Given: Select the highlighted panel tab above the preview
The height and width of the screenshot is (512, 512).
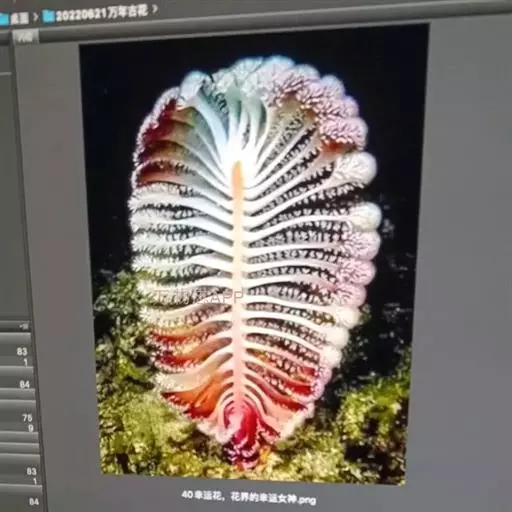Looking at the screenshot, I should click(x=26, y=37).
